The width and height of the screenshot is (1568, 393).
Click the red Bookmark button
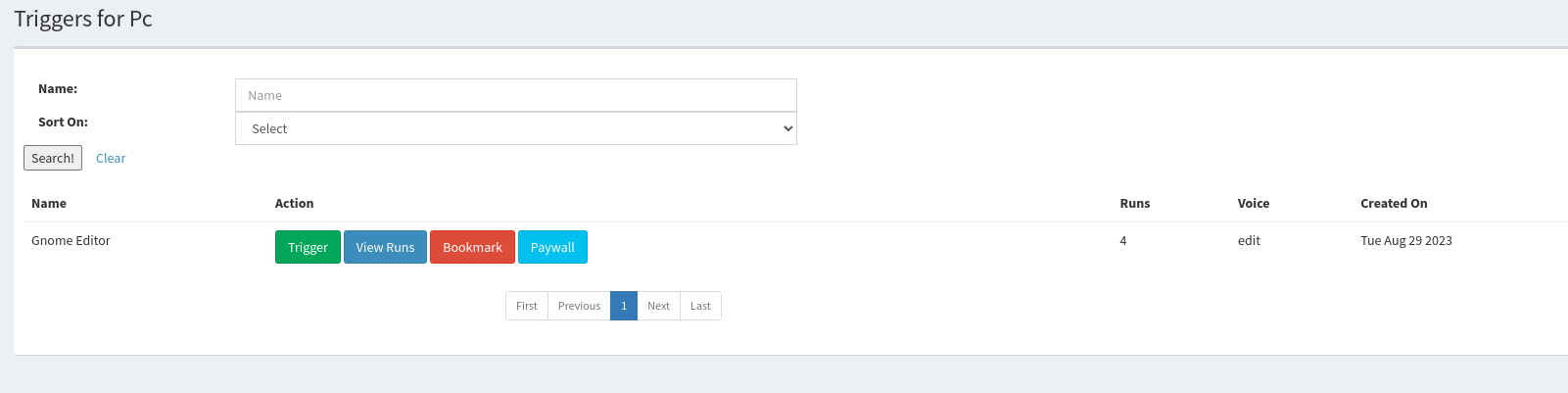pyautogui.click(x=472, y=247)
